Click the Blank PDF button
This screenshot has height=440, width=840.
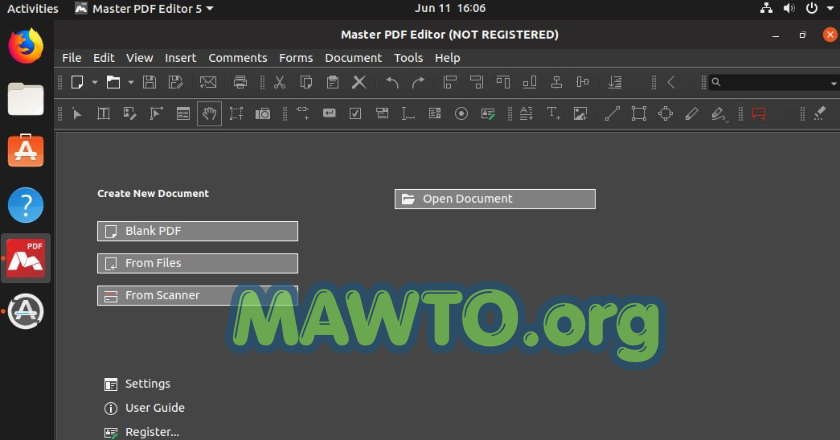(x=197, y=231)
